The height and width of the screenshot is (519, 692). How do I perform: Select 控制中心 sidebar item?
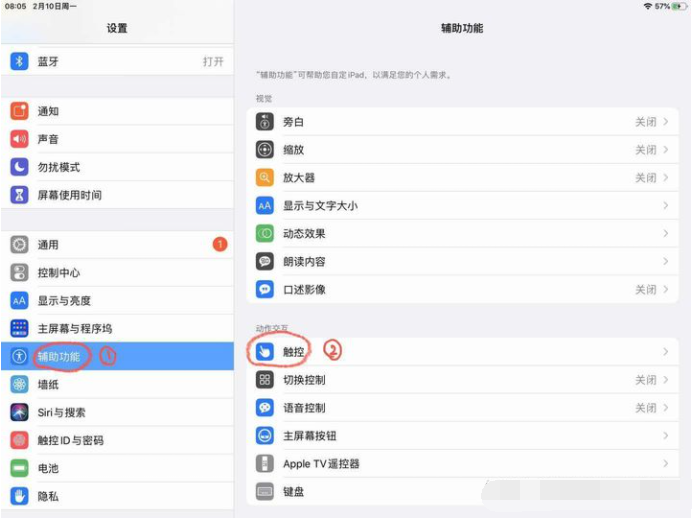point(117,273)
